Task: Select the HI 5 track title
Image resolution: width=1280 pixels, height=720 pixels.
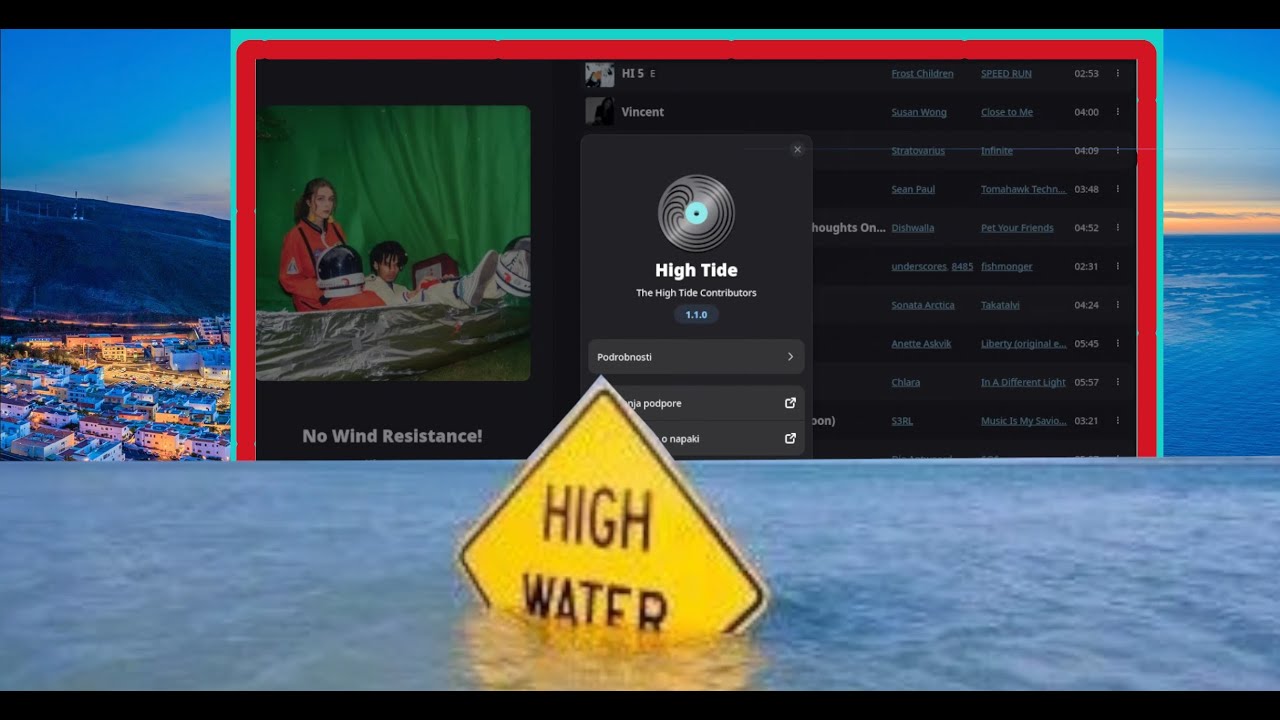Action: click(x=633, y=73)
